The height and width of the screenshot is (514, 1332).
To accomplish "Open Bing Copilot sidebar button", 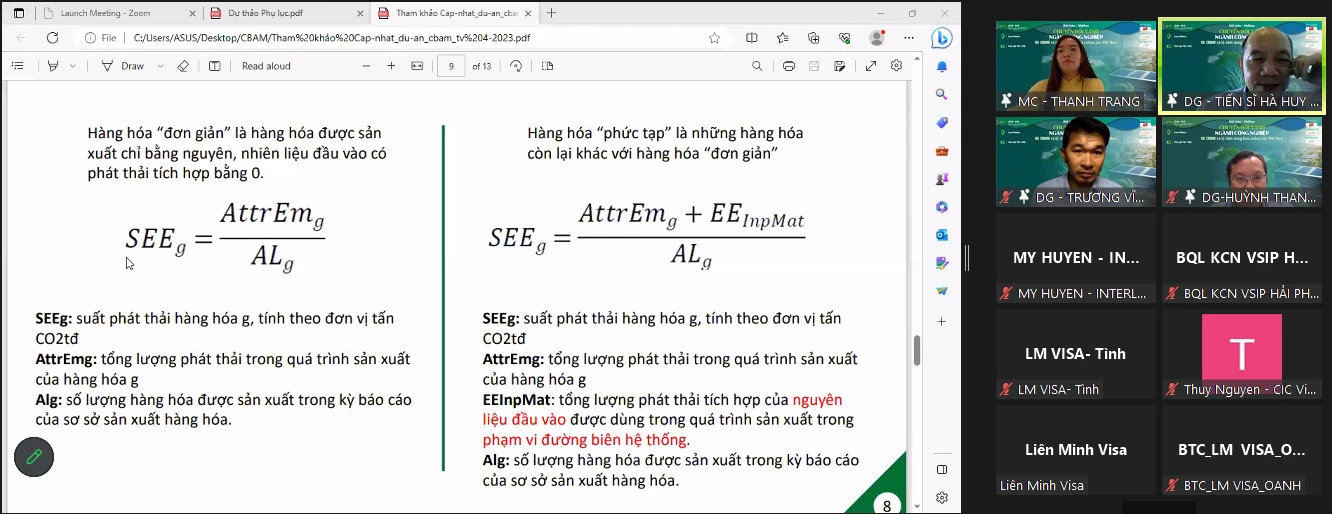I will (941, 38).
